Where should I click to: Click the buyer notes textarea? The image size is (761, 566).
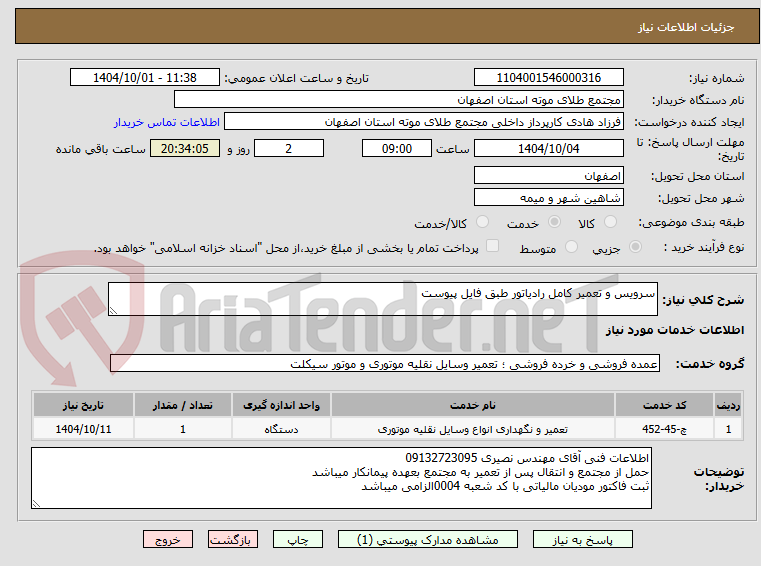[x=341, y=478]
